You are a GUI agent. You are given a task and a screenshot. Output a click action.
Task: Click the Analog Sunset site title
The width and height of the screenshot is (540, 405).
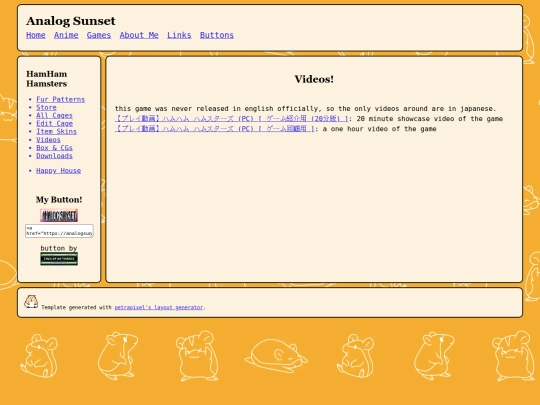coord(71,21)
